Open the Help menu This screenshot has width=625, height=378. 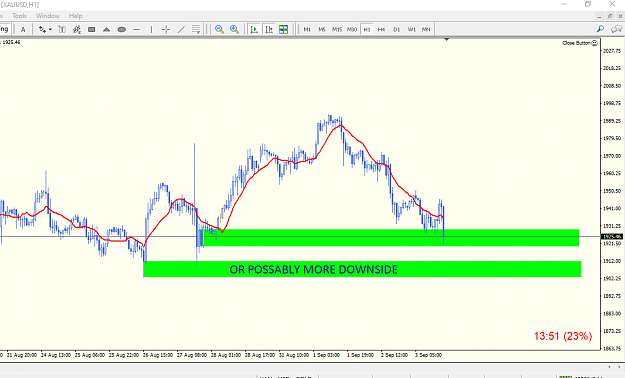coord(75,16)
